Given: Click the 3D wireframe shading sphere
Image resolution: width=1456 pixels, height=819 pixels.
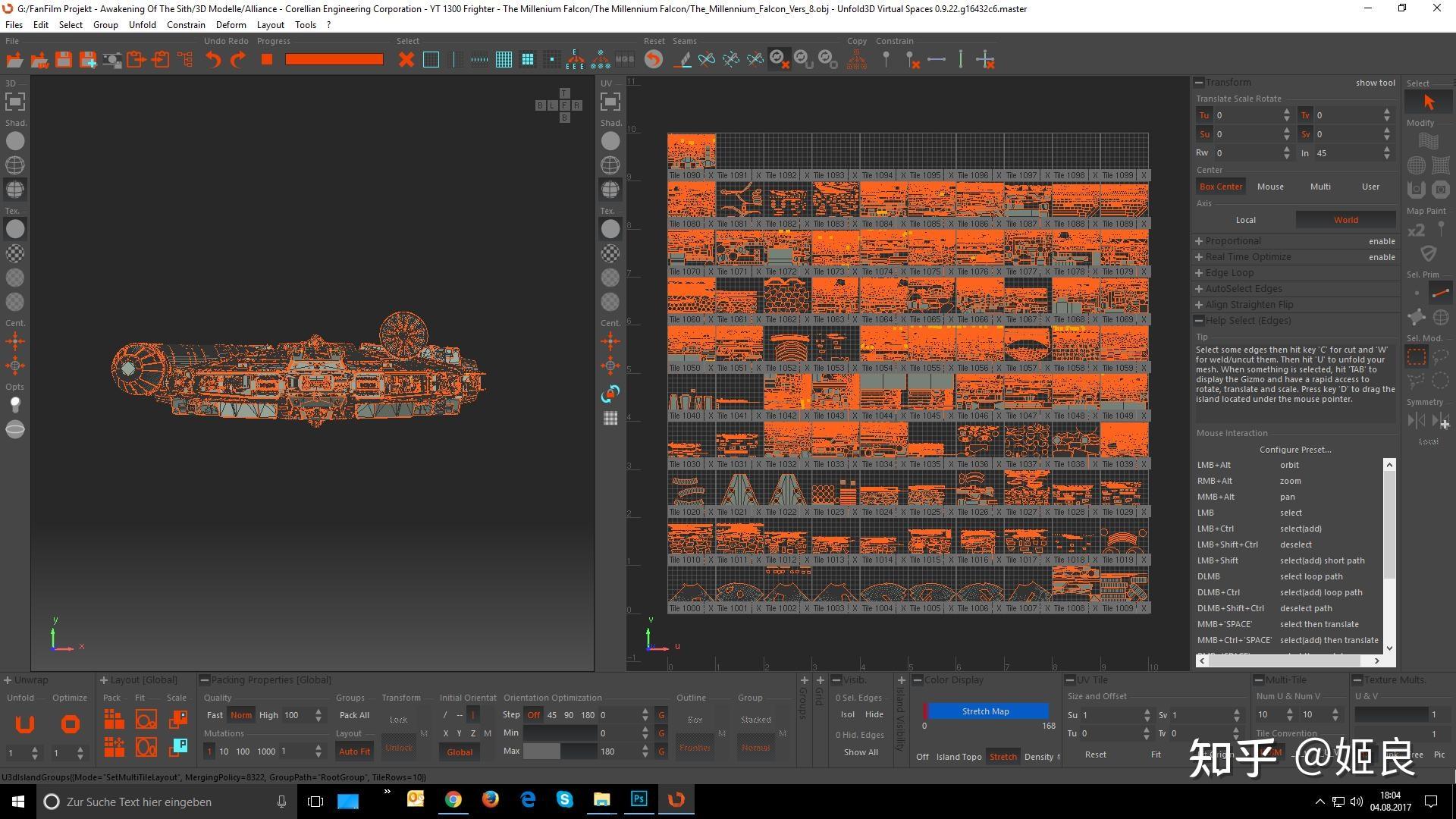Looking at the screenshot, I should tap(15, 165).
